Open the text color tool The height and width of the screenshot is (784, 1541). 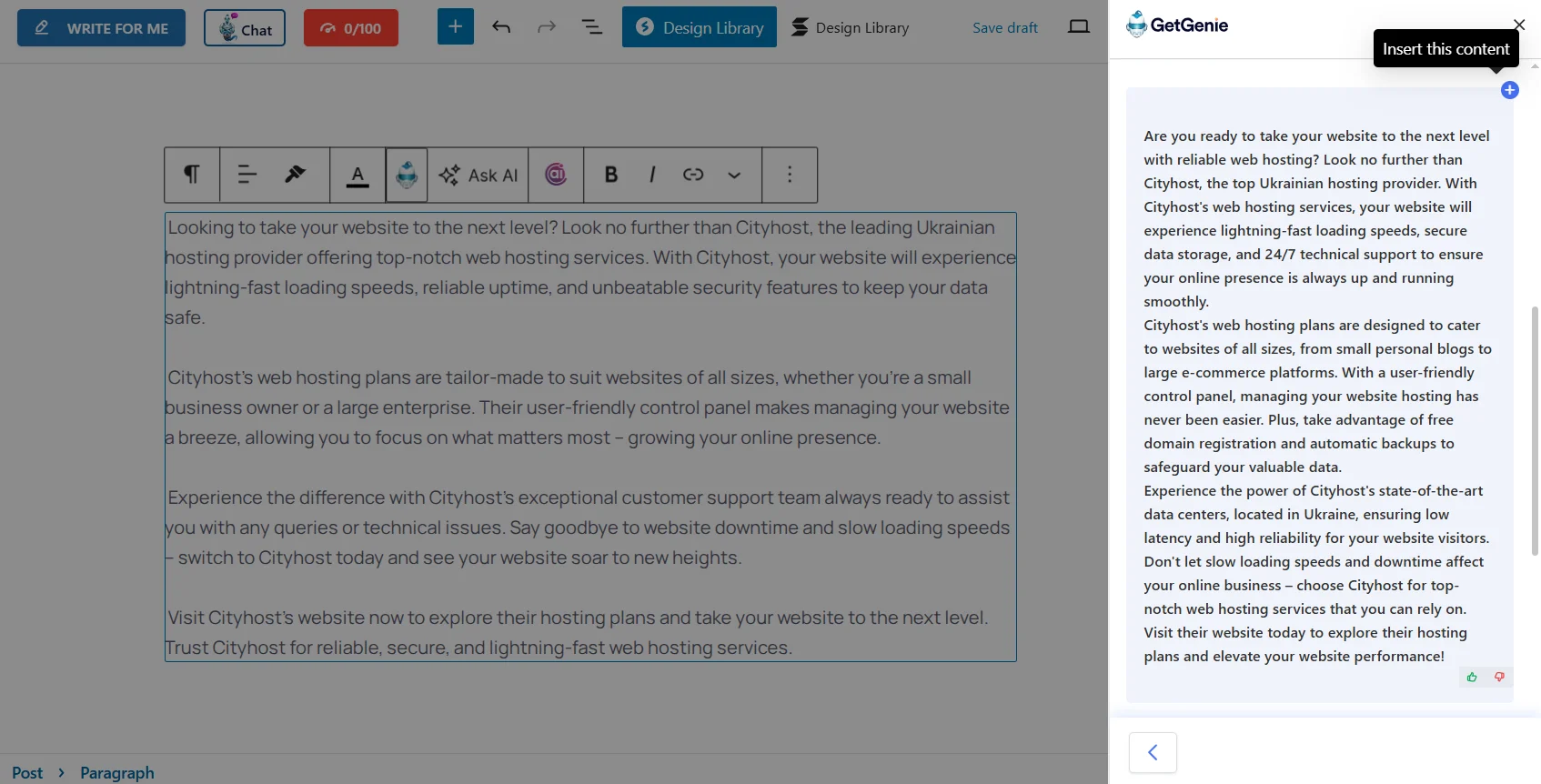click(x=358, y=175)
